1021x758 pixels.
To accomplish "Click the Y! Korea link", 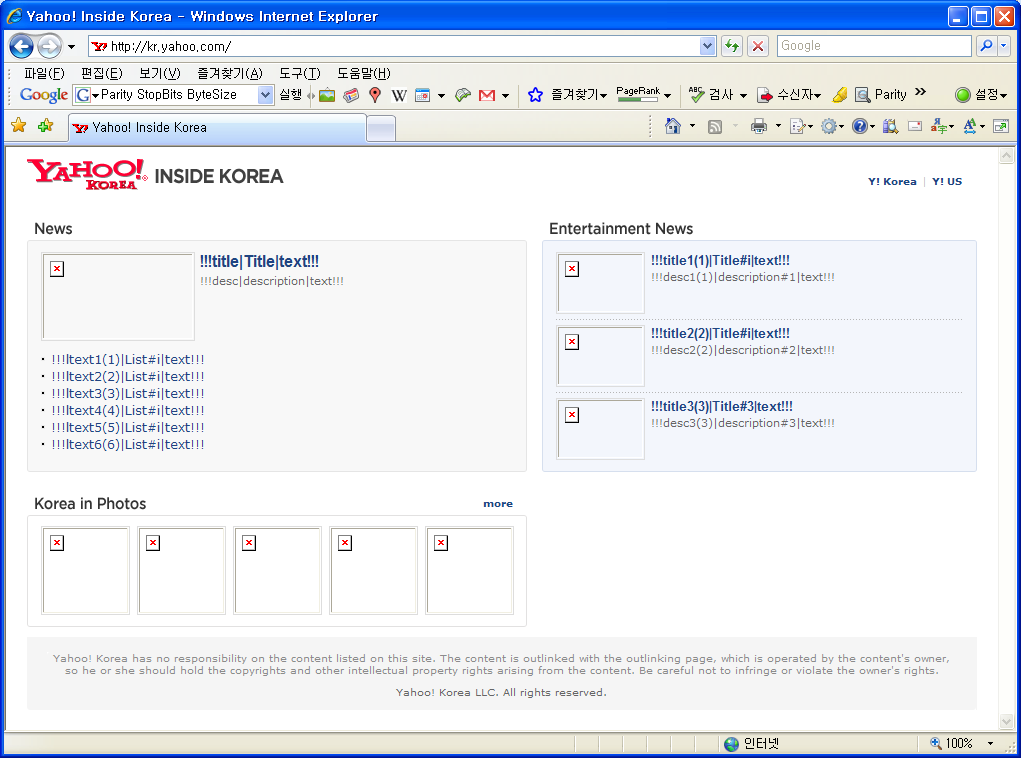I will 892,182.
